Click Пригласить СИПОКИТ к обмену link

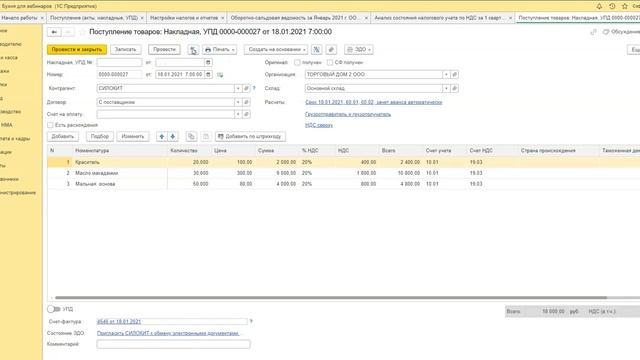coord(168,333)
